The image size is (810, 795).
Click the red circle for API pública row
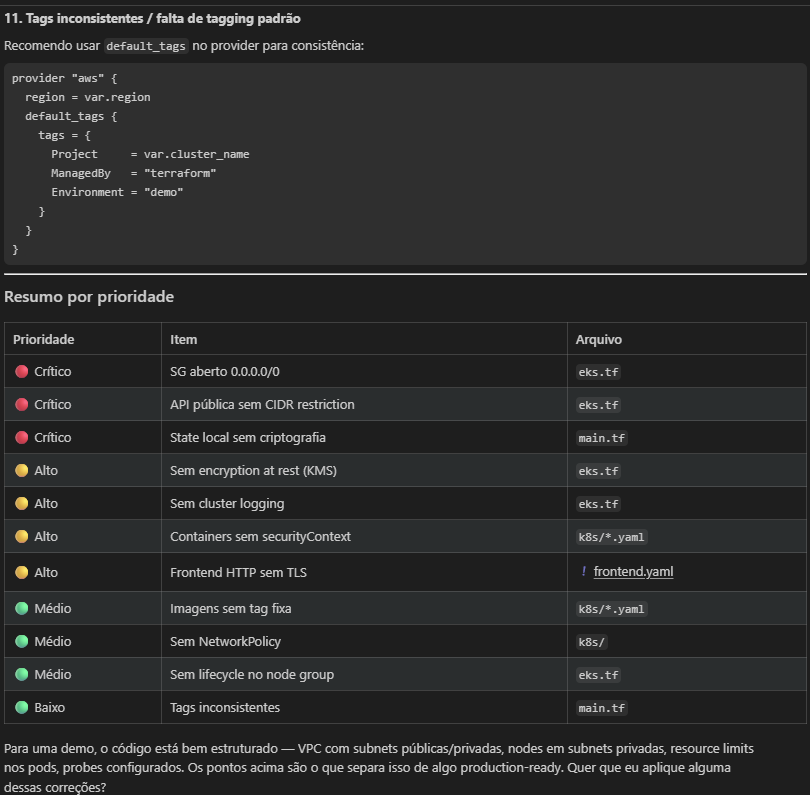click(22, 404)
